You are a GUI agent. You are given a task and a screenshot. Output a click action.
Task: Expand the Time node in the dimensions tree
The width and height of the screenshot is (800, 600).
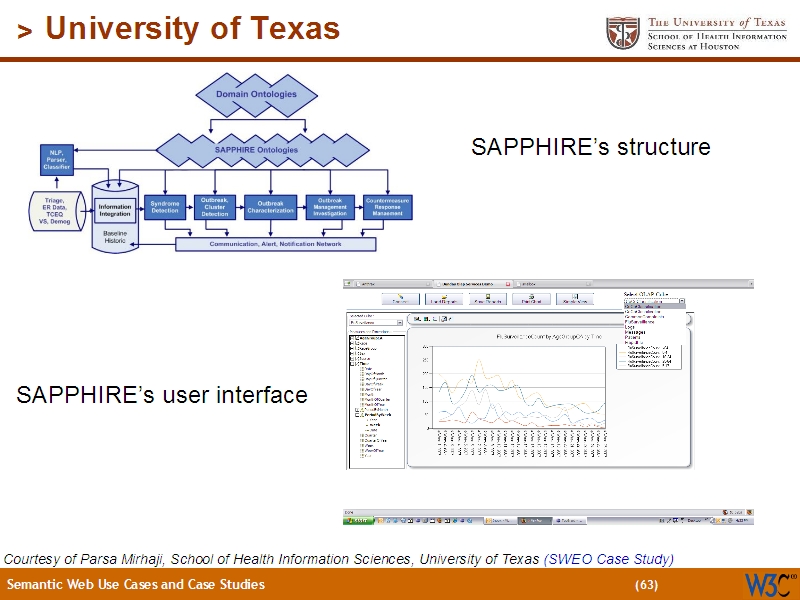pyautogui.click(x=349, y=364)
